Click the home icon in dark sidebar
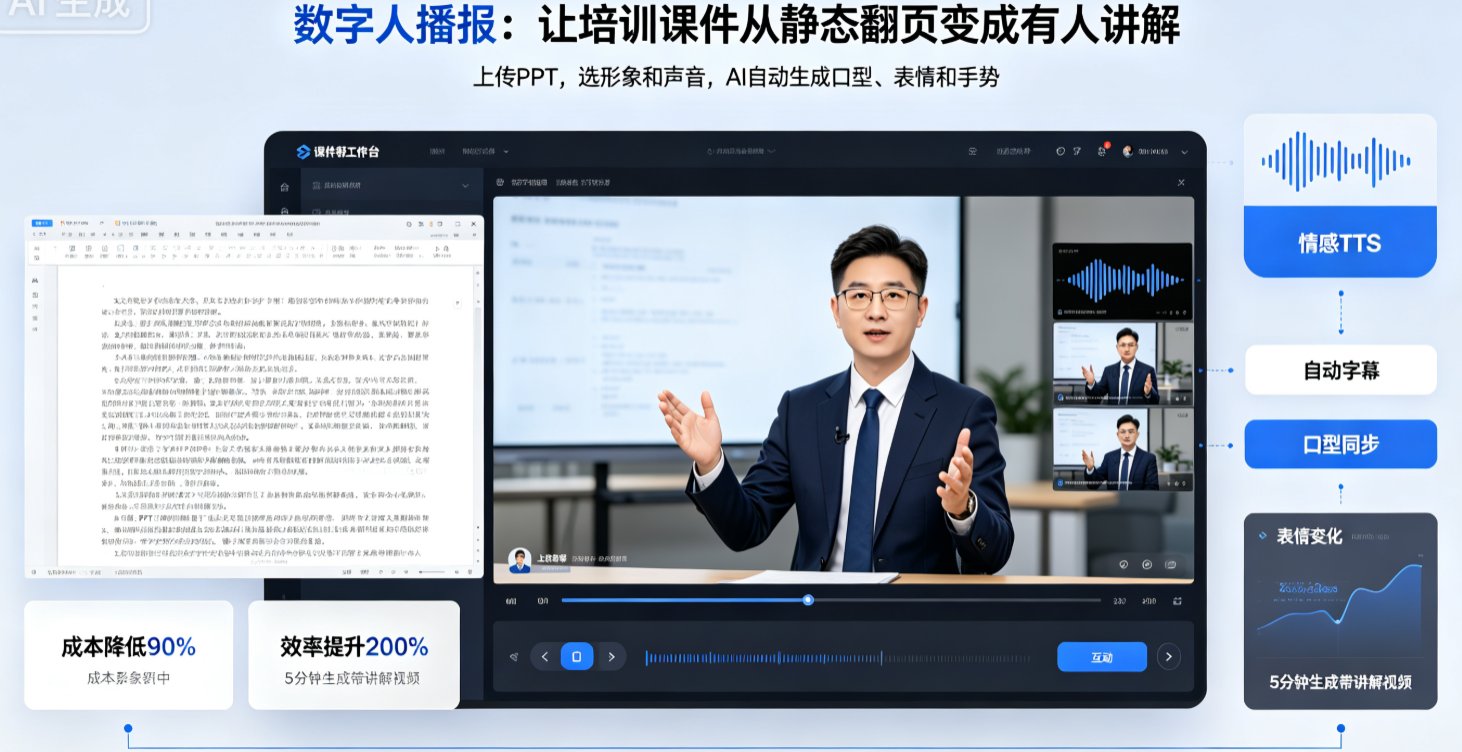This screenshot has height=752, width=1462. (284, 187)
